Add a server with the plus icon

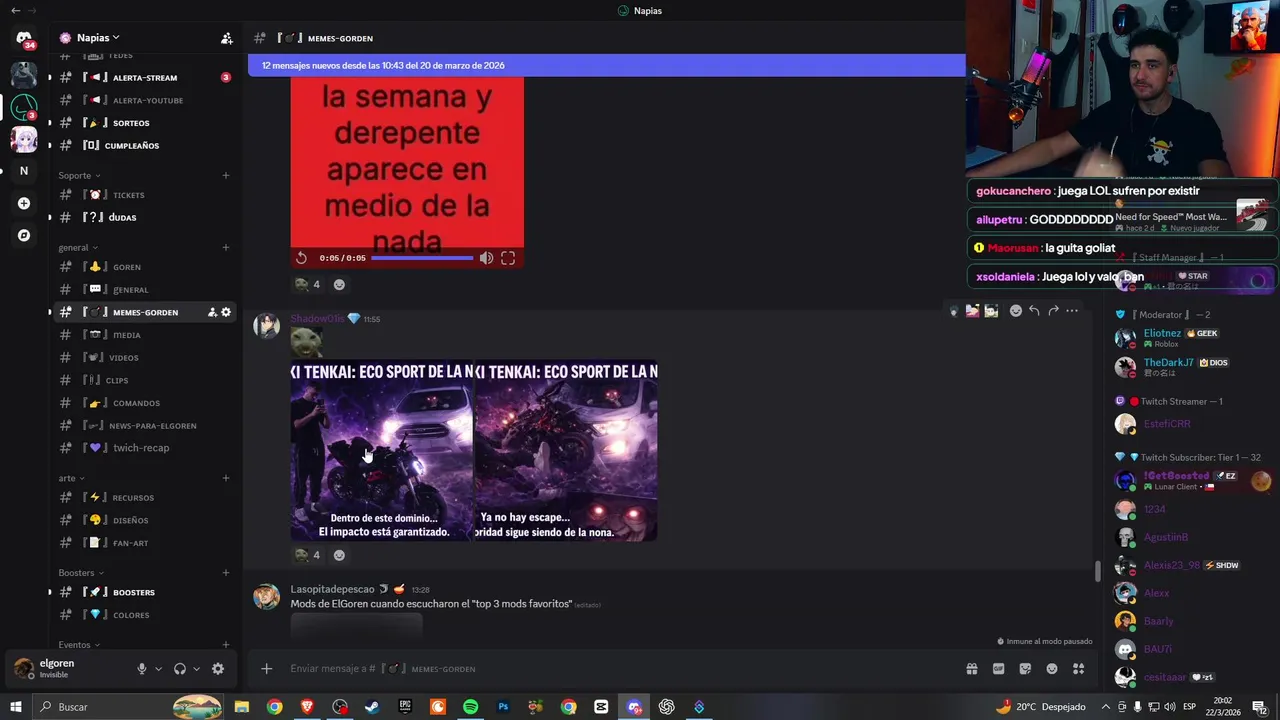click(x=24, y=203)
